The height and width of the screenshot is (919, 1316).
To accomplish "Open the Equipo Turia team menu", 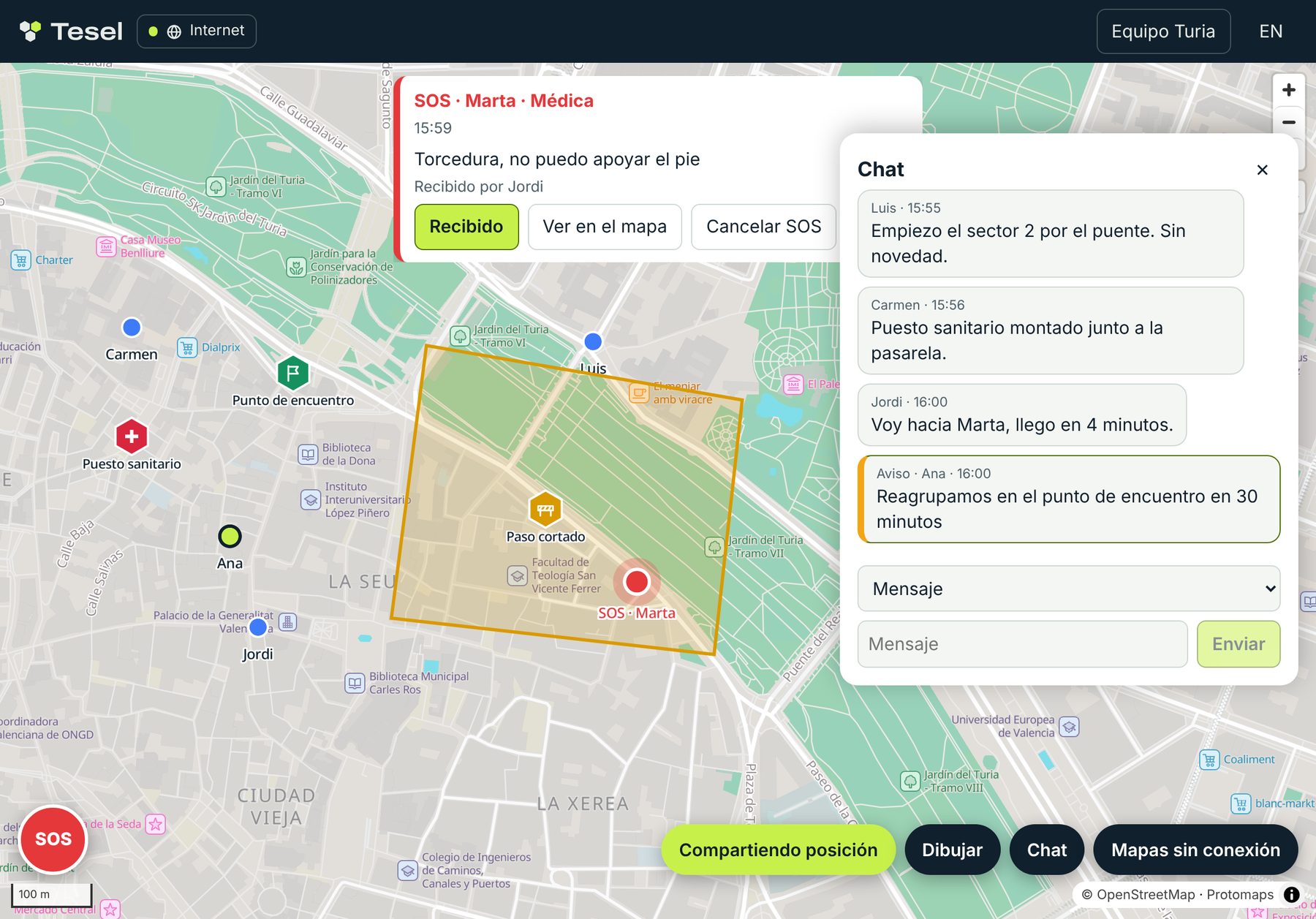I will point(1163,31).
